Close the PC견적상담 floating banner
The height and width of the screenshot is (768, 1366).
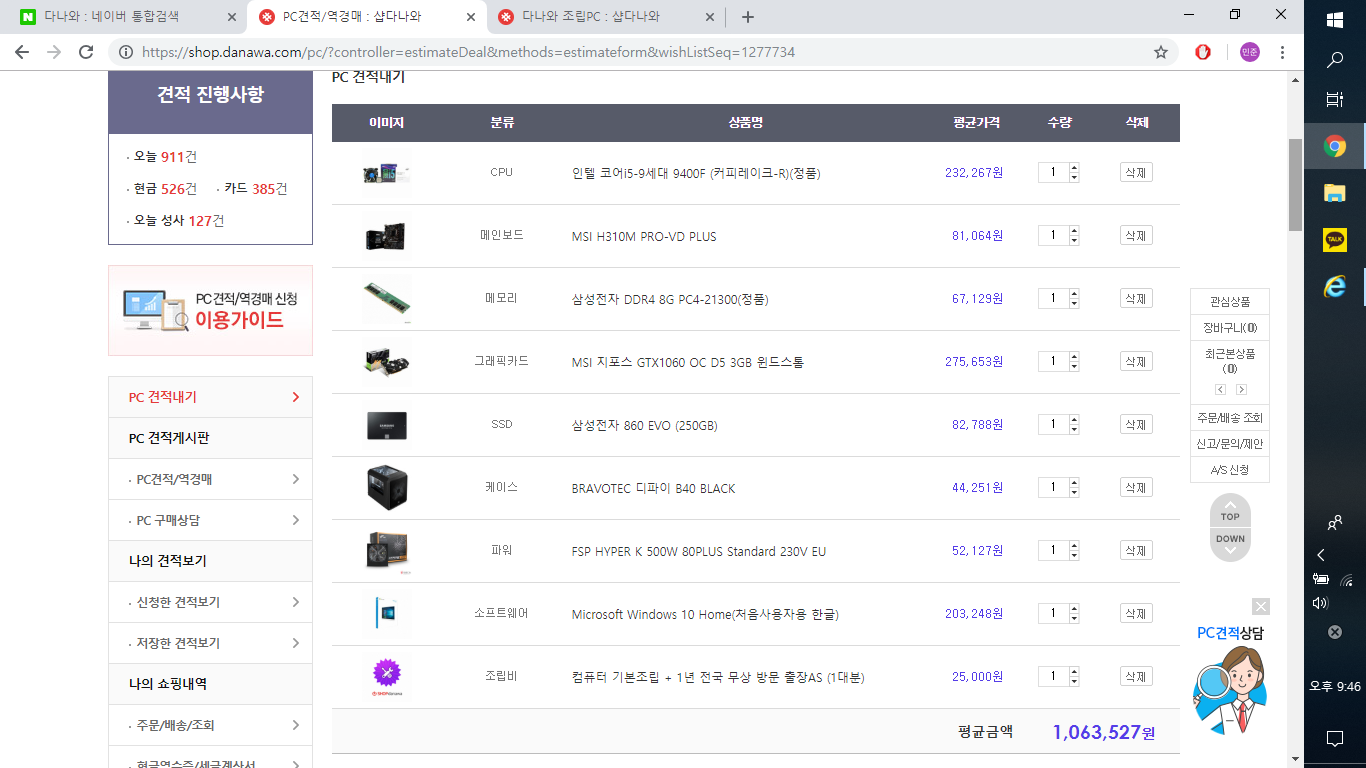click(x=1261, y=606)
